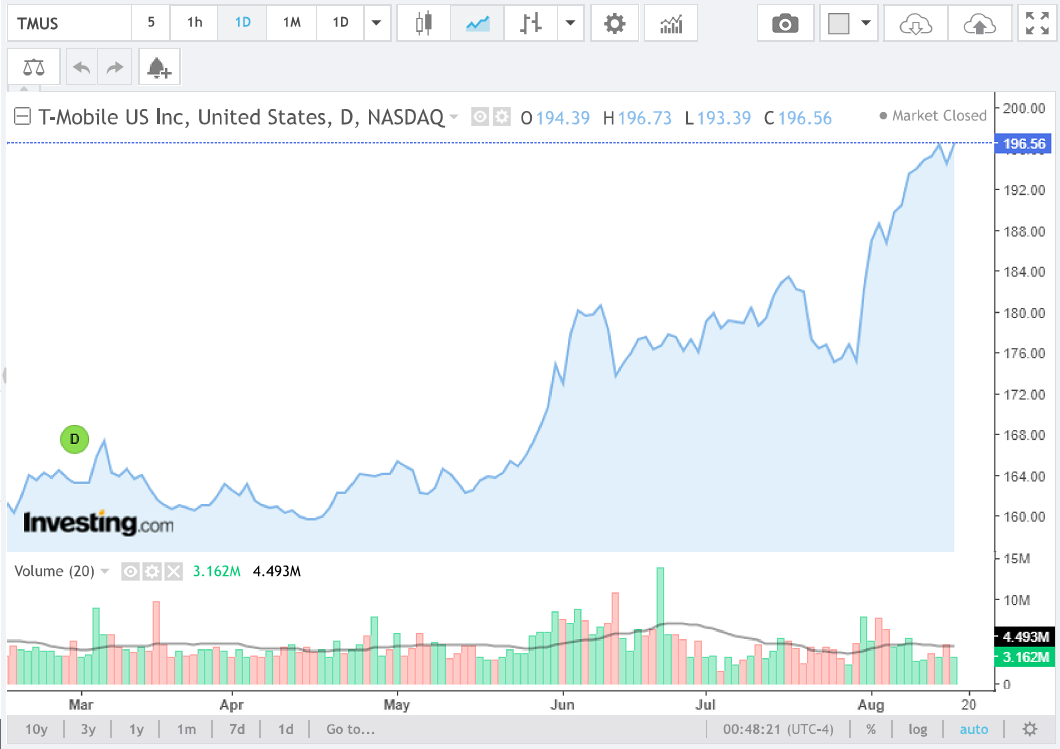This screenshot has width=1060, height=749.
Task: Open bottom bar settings gear icon
Action: (x=1030, y=729)
